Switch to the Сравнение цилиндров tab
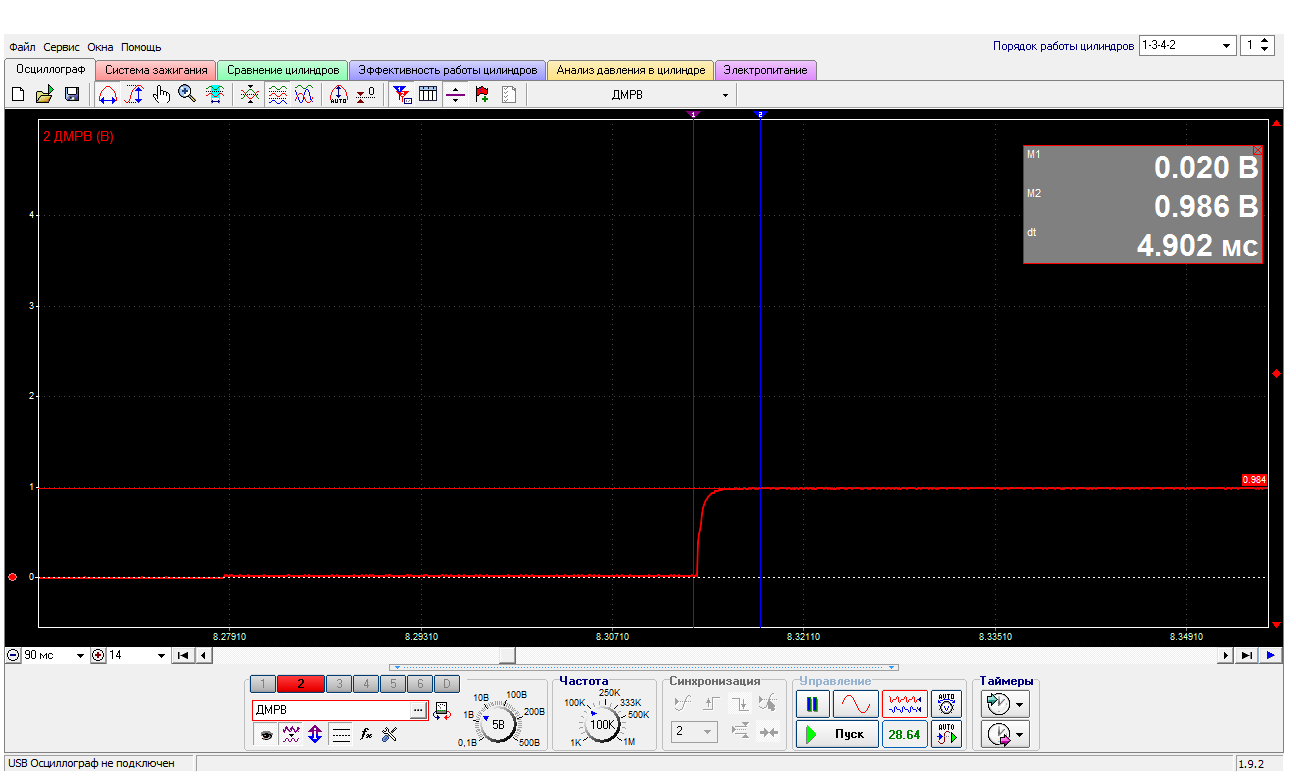 click(x=283, y=70)
